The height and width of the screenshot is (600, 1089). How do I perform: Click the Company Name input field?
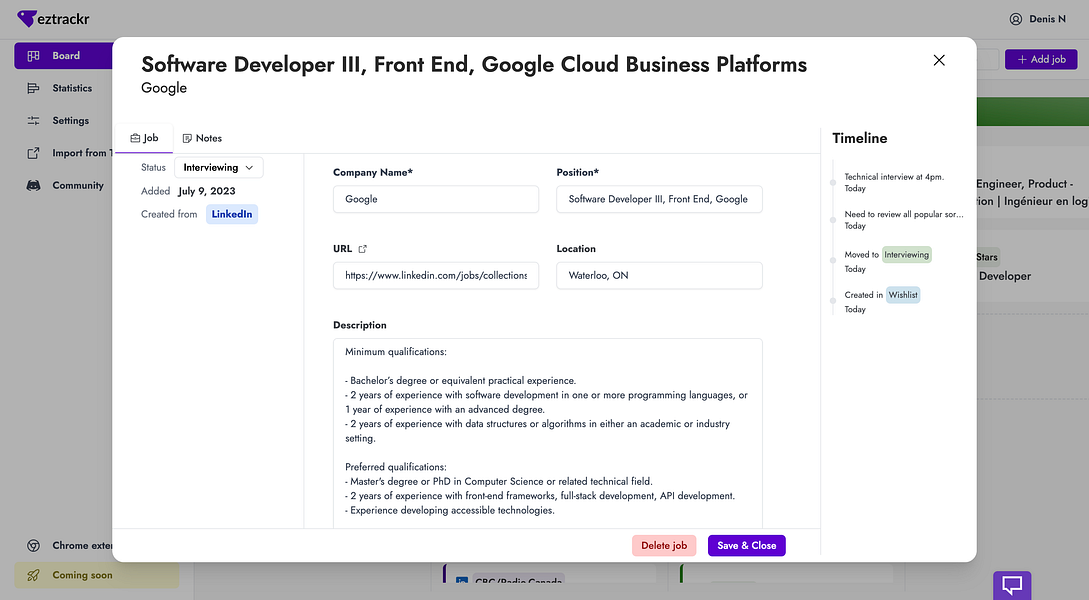436,199
